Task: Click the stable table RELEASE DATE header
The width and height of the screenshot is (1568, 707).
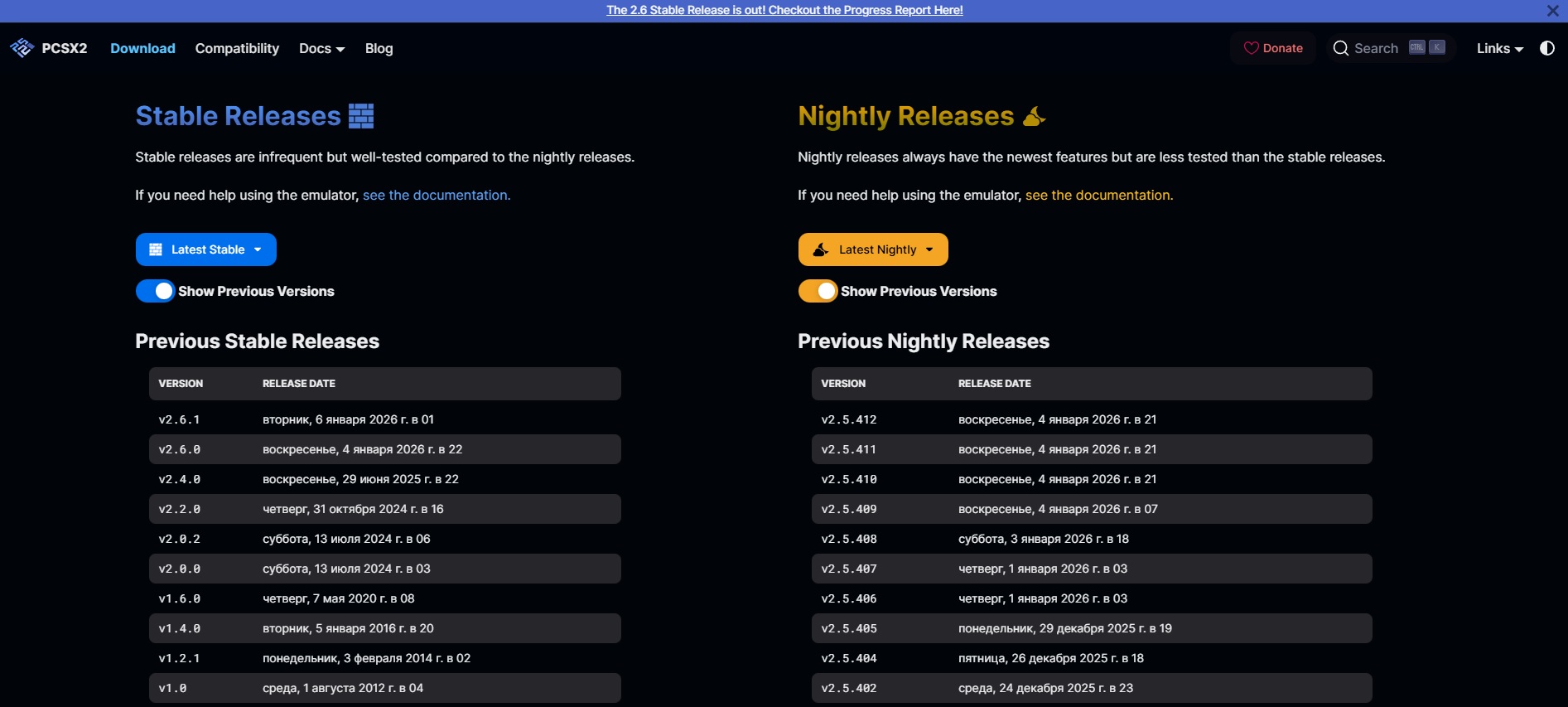Action: coord(299,384)
